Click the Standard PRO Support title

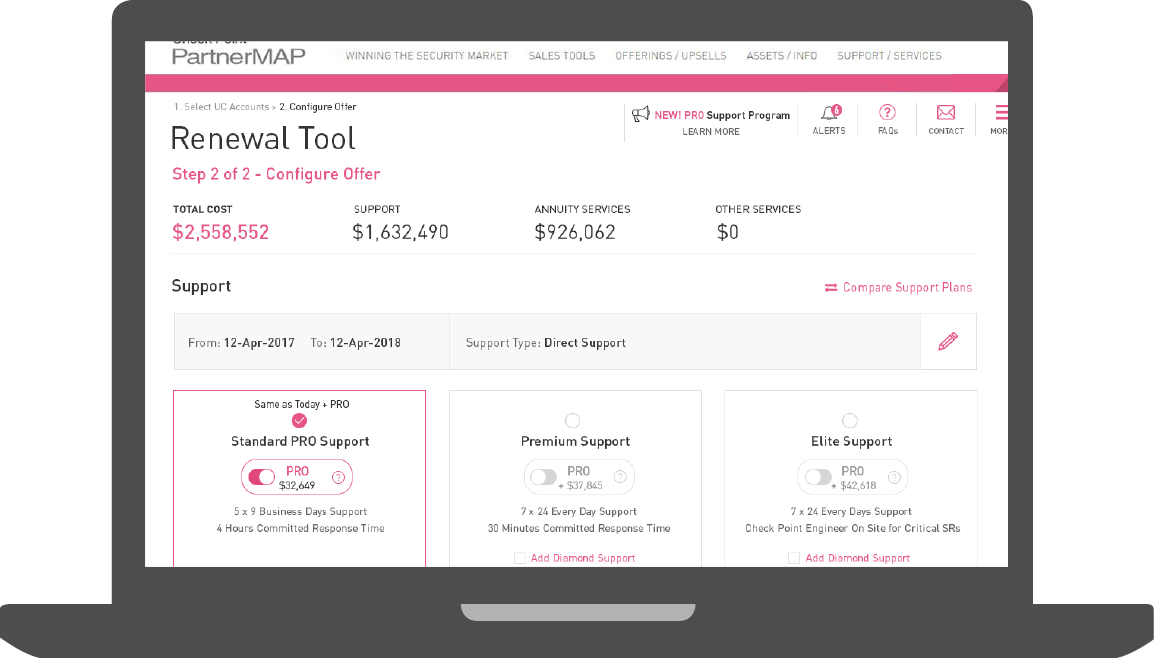coord(300,442)
